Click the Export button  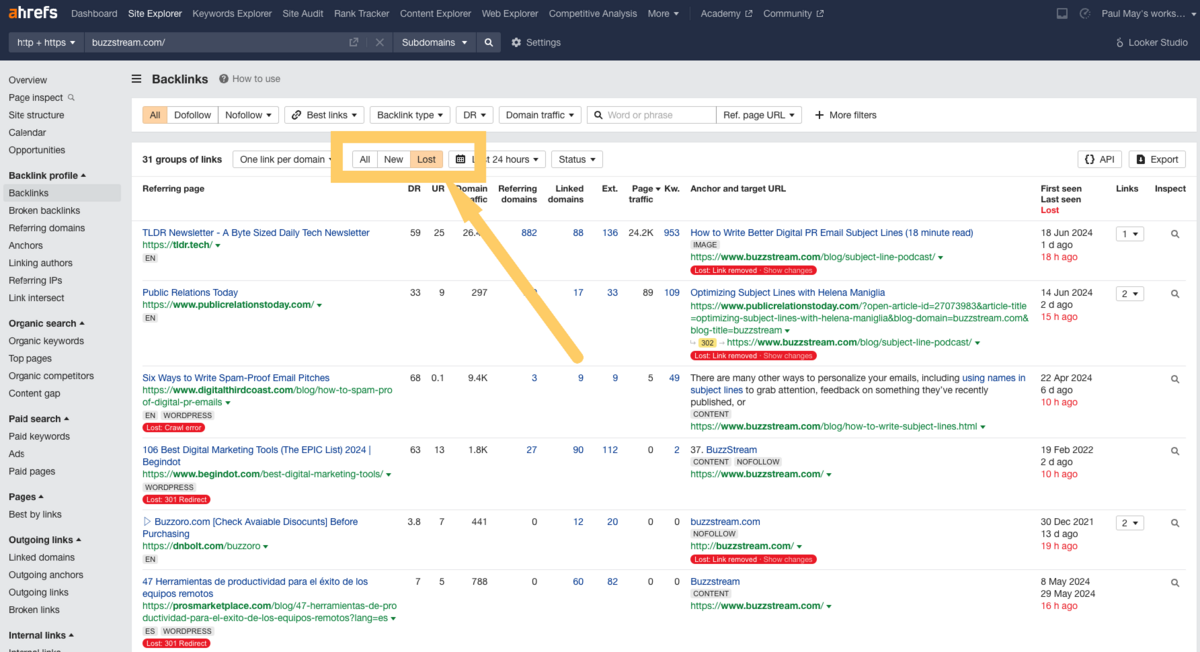tap(1157, 158)
